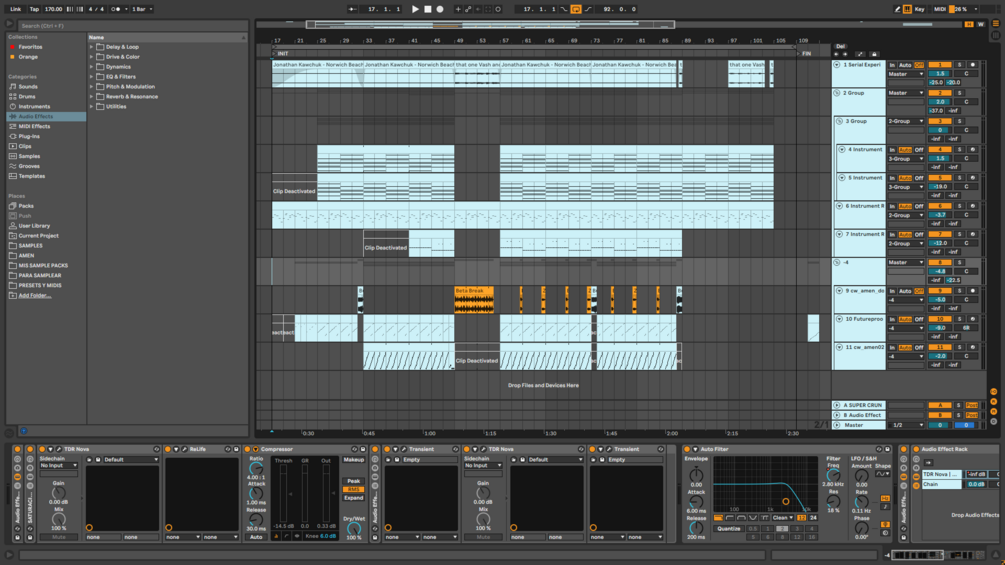Open the 1 Bar quantization menu
Viewport: 1005px width, 565px height.
pyautogui.click(x=140, y=9)
